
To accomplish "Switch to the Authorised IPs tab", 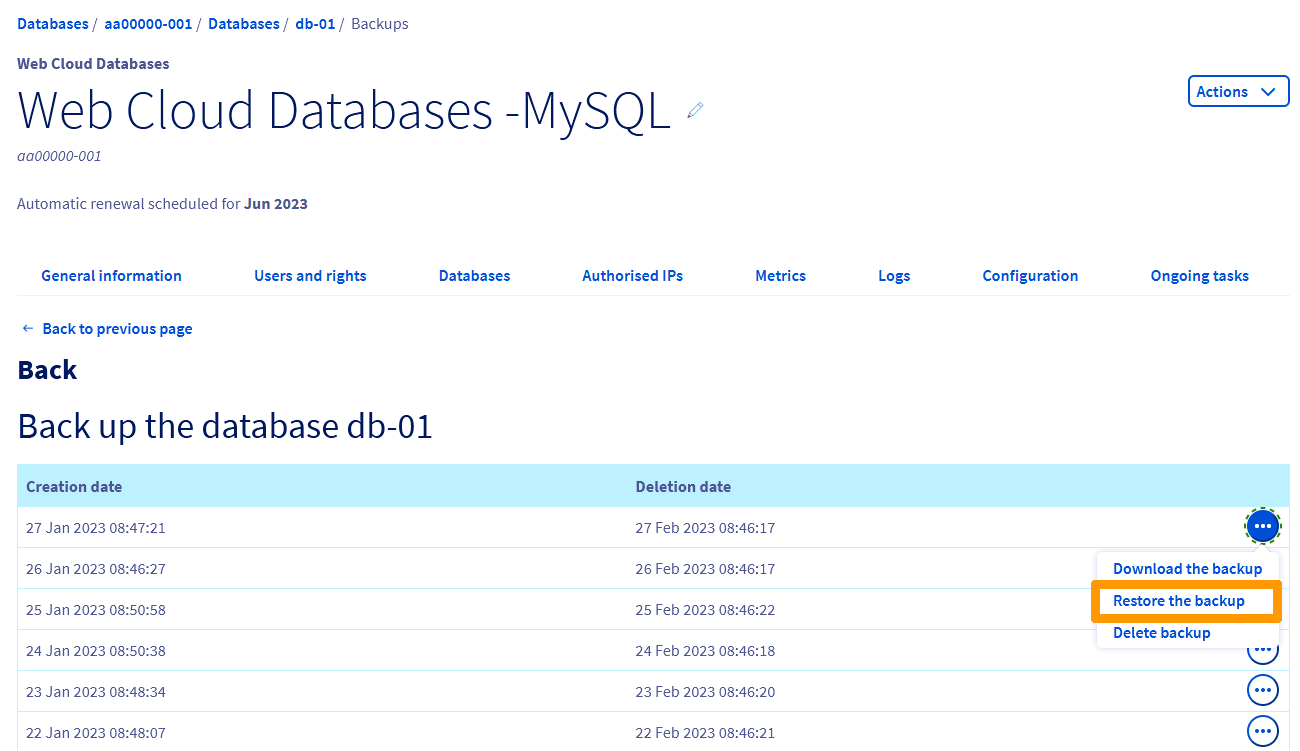I will (632, 275).
